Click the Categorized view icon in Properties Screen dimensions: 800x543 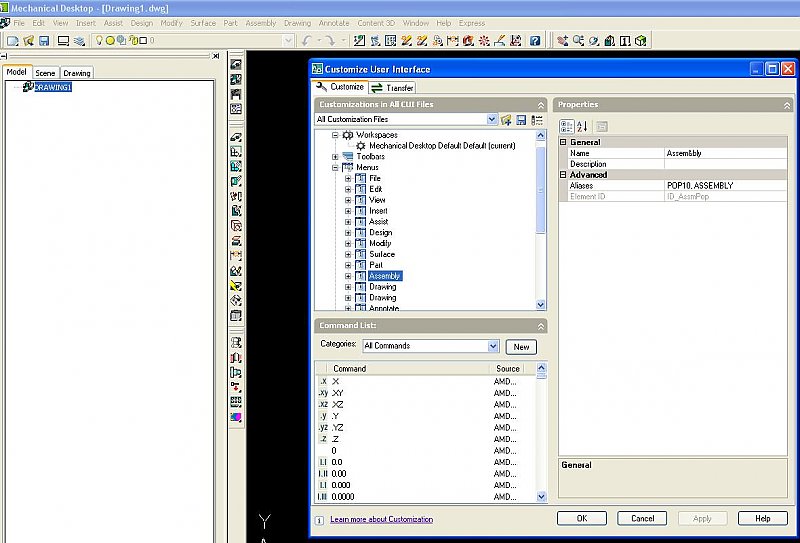click(567, 126)
